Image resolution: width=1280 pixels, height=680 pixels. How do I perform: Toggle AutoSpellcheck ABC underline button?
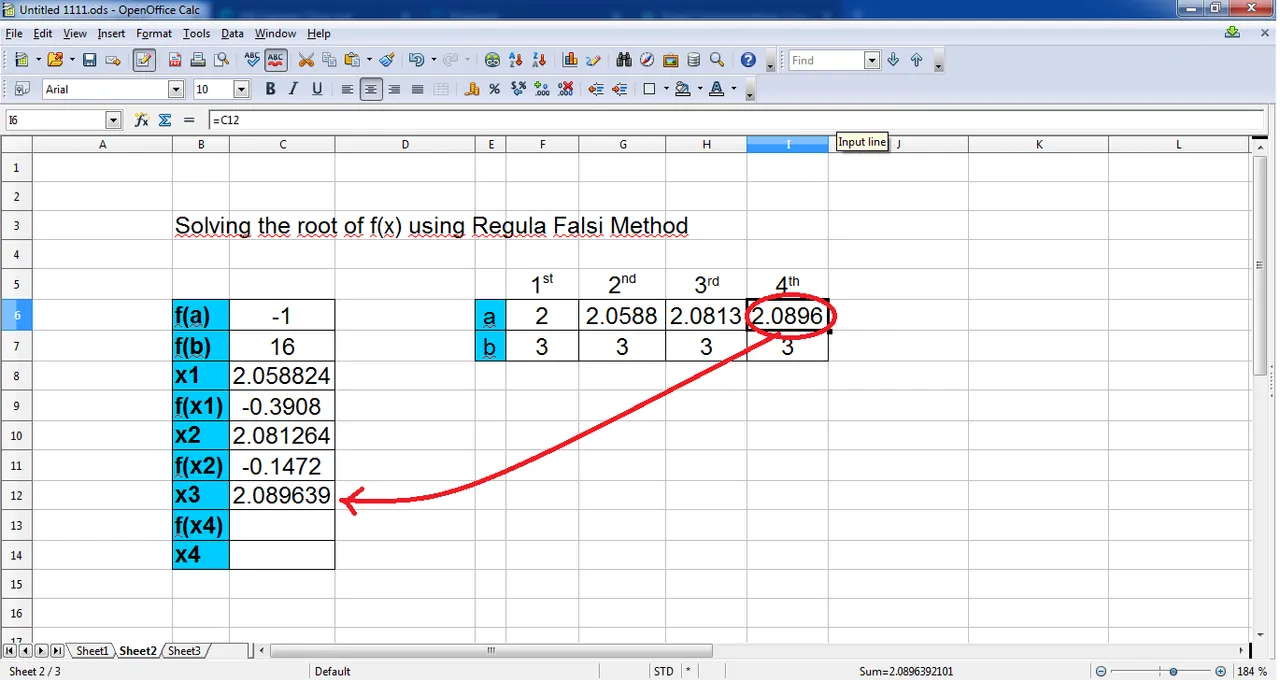coord(276,60)
